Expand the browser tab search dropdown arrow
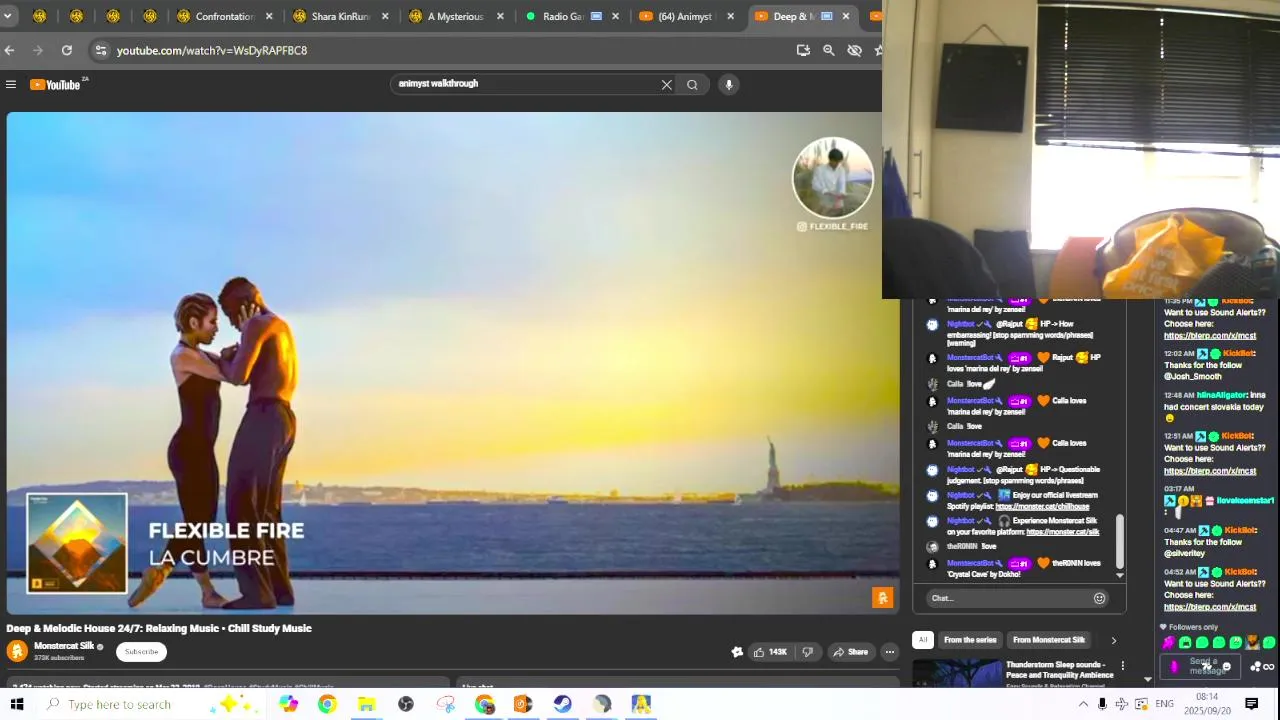 [x=7, y=16]
